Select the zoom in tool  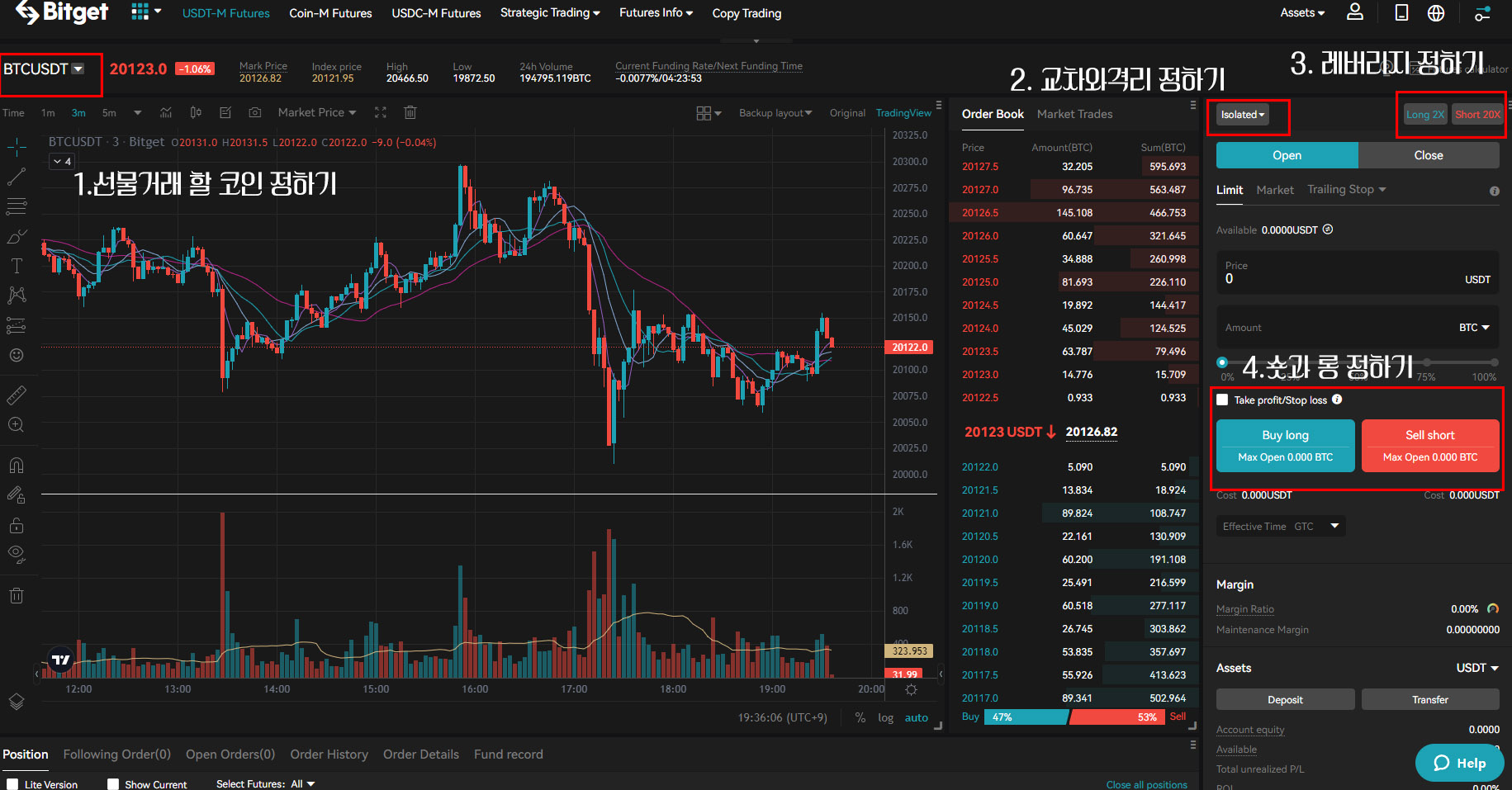17,424
